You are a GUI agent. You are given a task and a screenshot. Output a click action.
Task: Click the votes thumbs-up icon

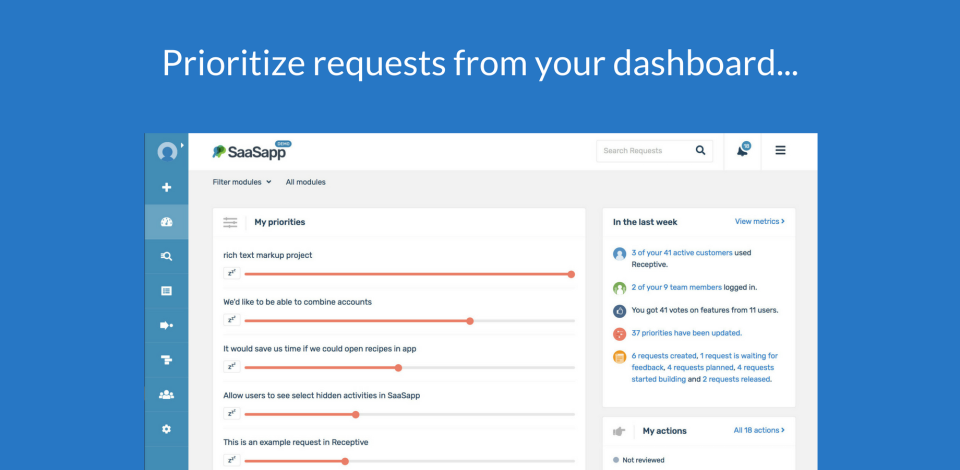[x=620, y=311]
